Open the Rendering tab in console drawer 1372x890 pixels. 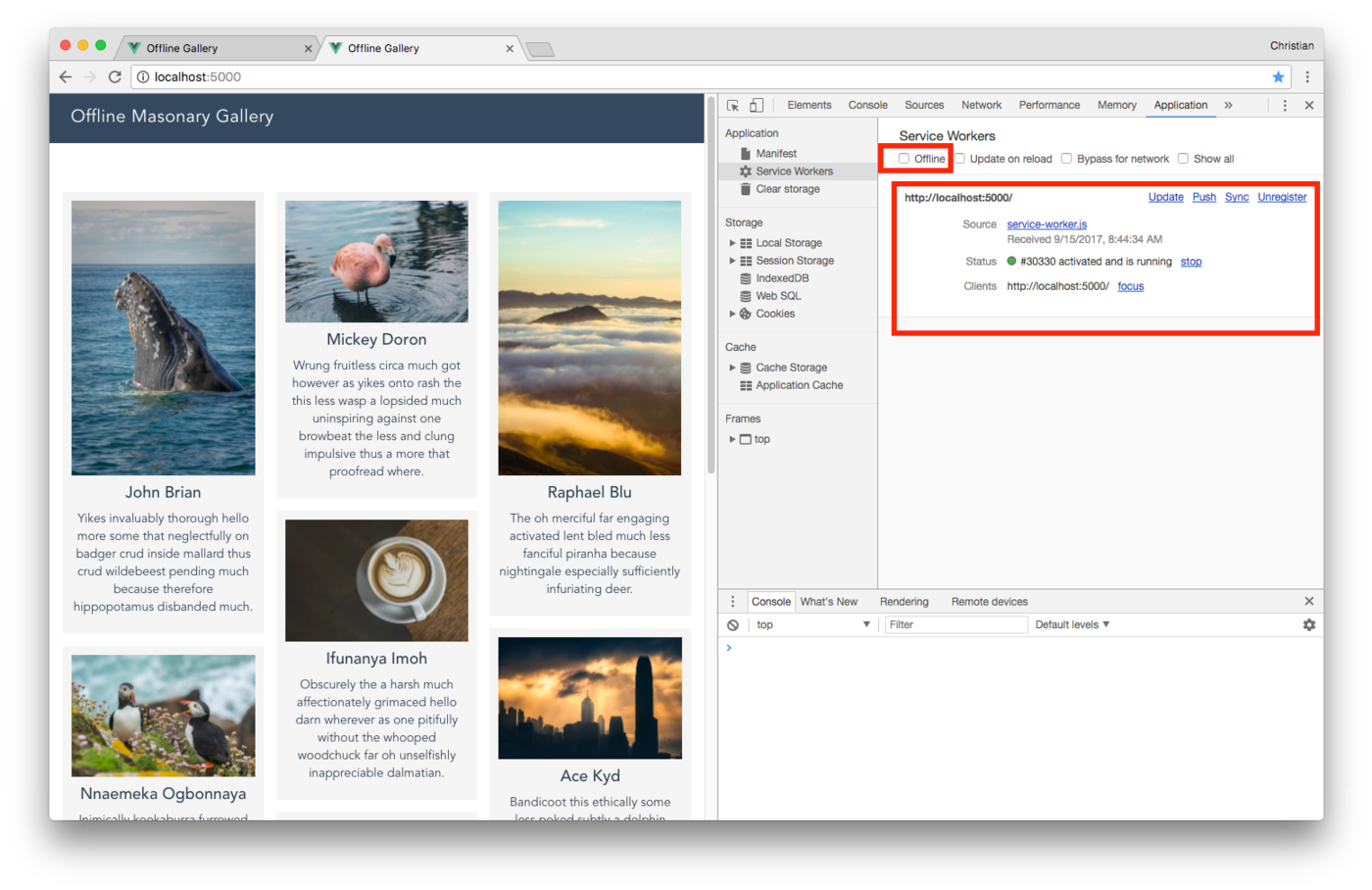pos(904,601)
